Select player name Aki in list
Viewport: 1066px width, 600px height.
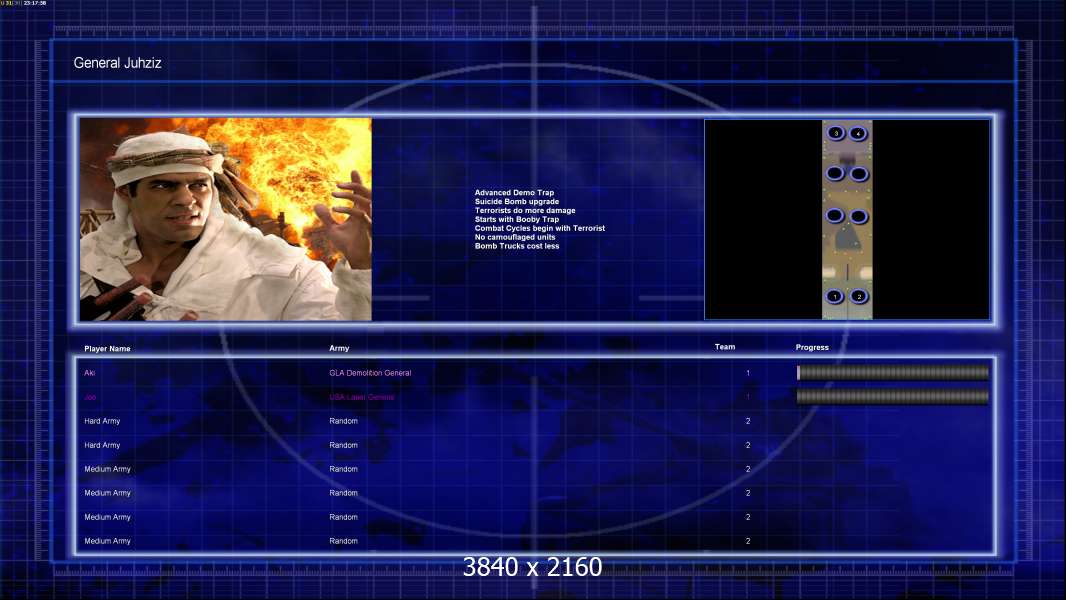point(90,373)
